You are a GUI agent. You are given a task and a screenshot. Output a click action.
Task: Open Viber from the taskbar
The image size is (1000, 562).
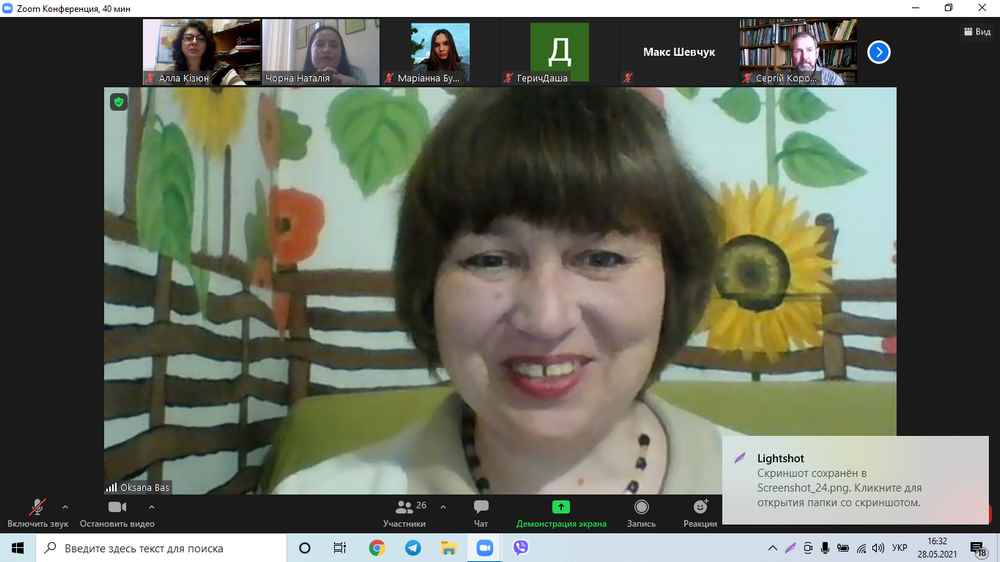[x=520, y=548]
